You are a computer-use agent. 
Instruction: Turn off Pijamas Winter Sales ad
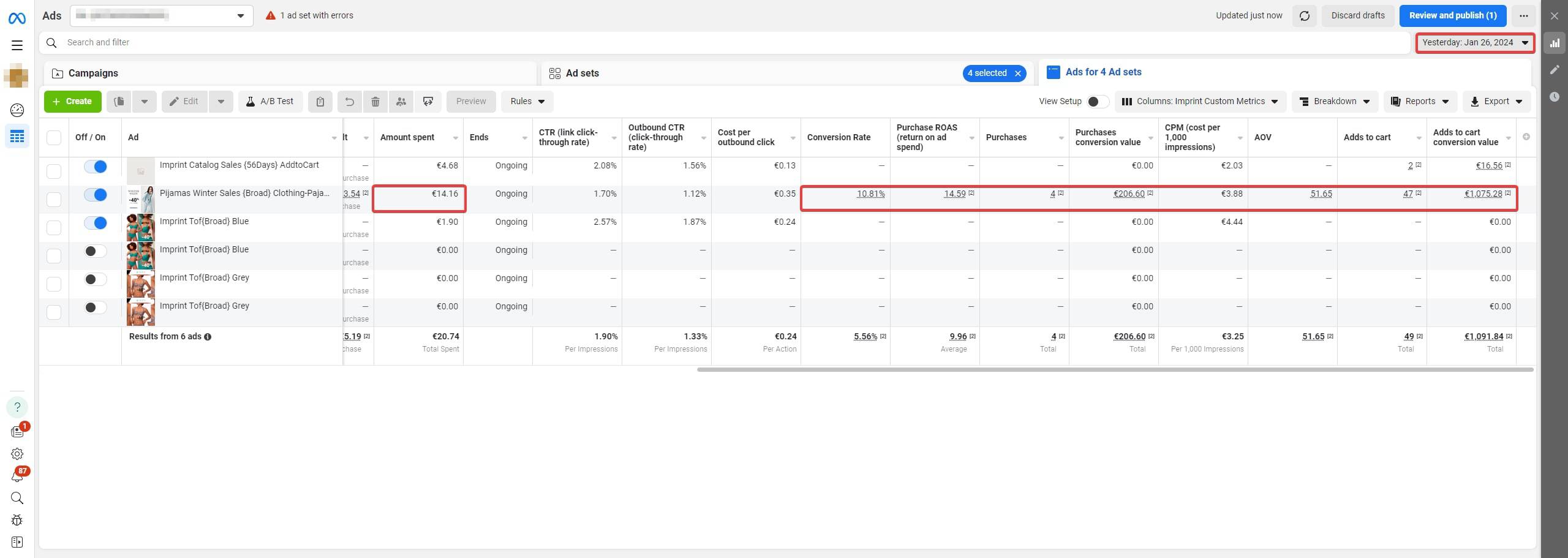click(96, 195)
